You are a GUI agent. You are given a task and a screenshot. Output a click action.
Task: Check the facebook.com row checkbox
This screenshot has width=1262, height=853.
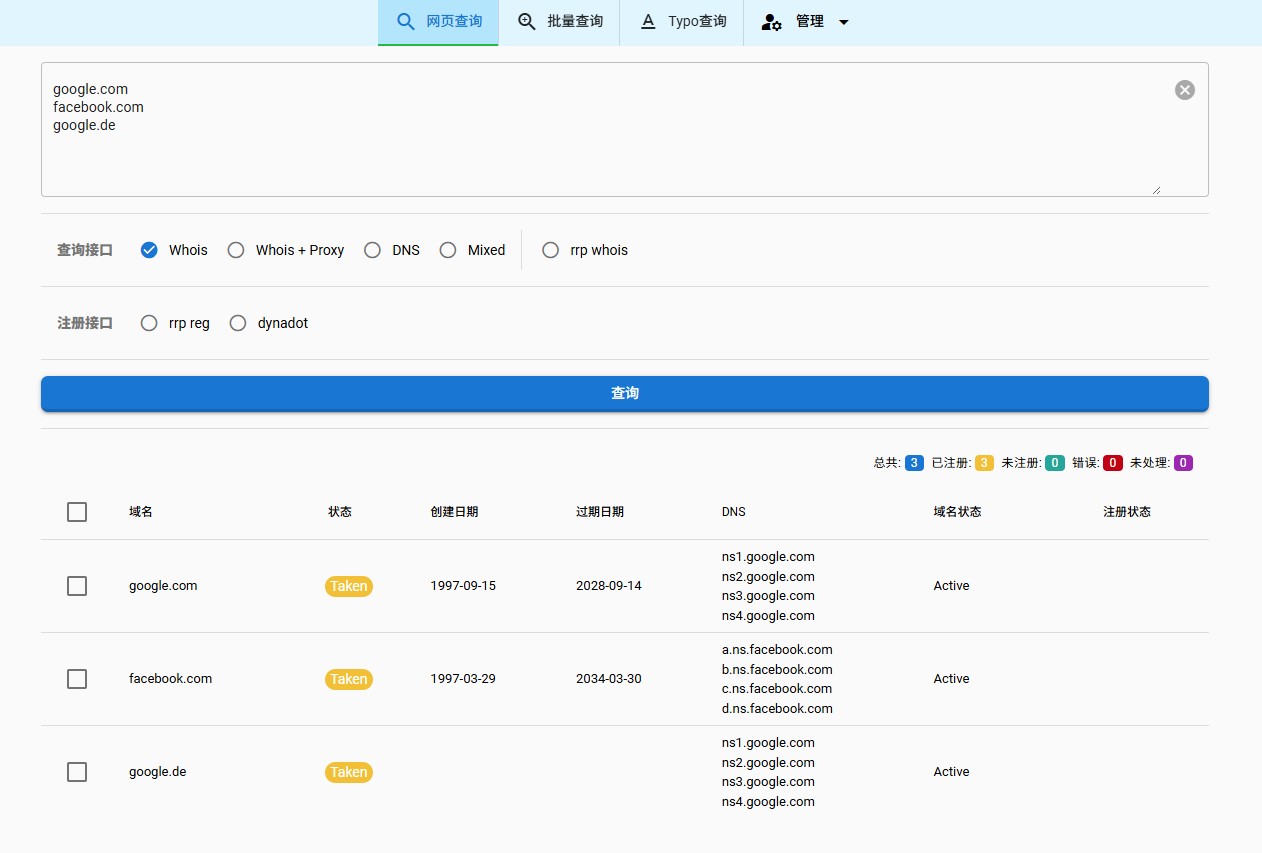coord(77,679)
